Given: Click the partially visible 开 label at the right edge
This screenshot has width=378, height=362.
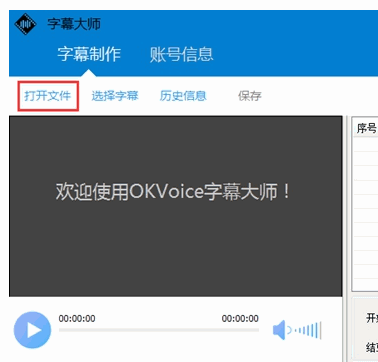Looking at the screenshot, I should click(x=372, y=318).
